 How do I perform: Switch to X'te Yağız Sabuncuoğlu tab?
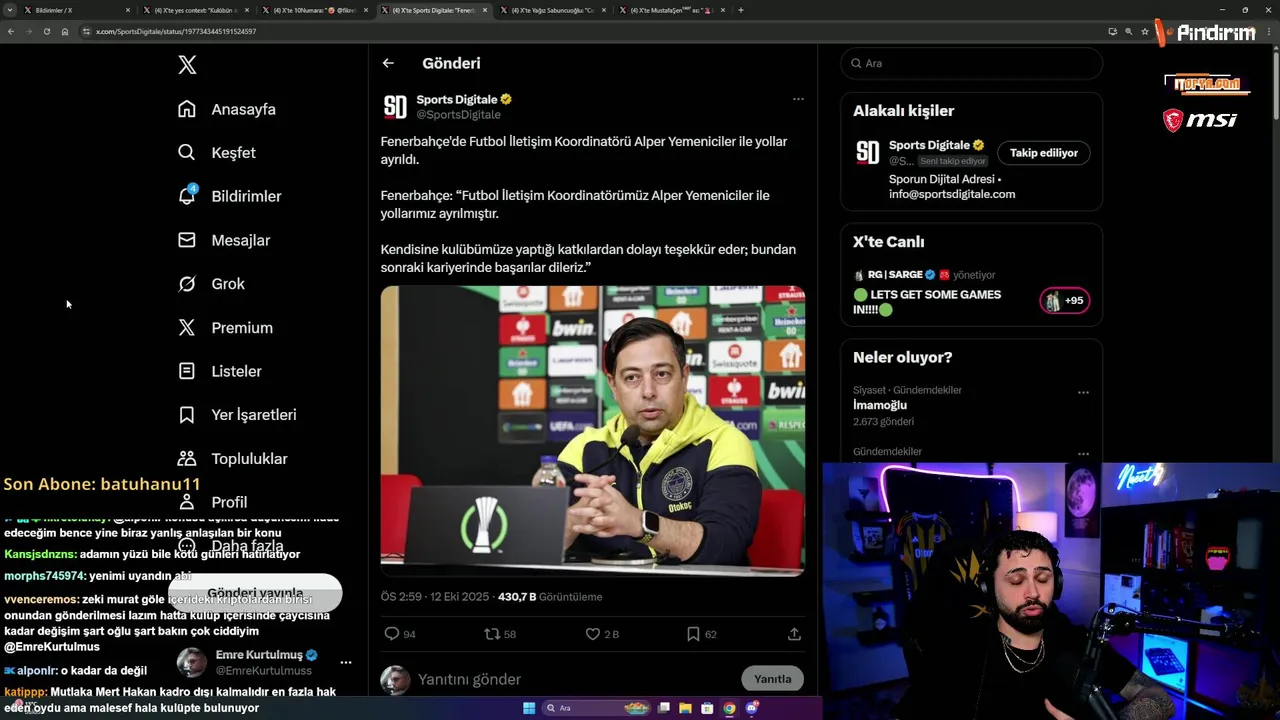[x=553, y=10]
